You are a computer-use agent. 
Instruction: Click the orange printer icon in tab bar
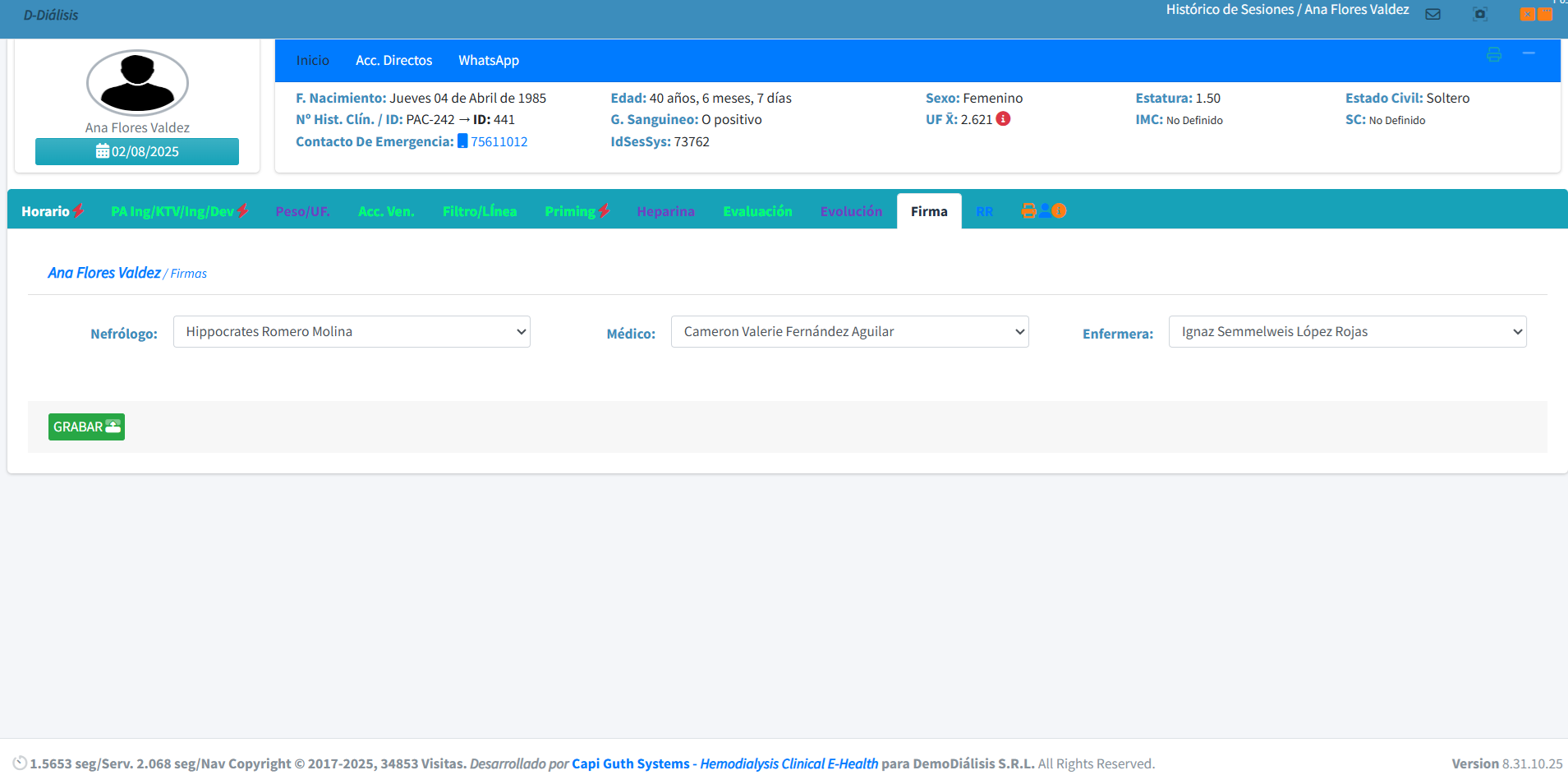click(x=1028, y=211)
